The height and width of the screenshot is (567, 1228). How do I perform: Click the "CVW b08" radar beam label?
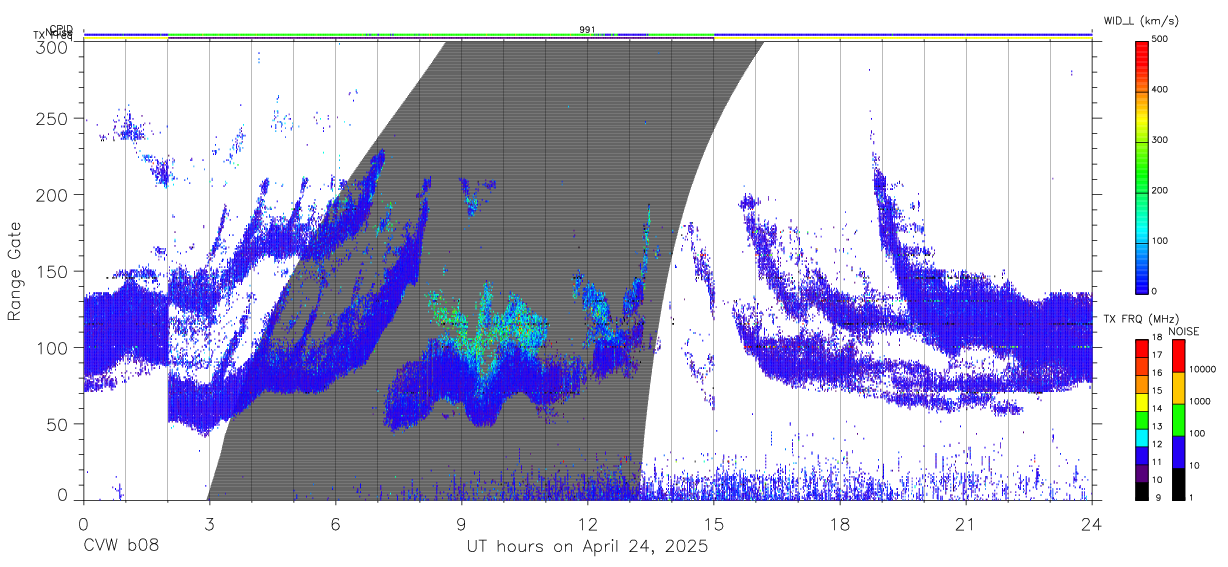click(121, 547)
